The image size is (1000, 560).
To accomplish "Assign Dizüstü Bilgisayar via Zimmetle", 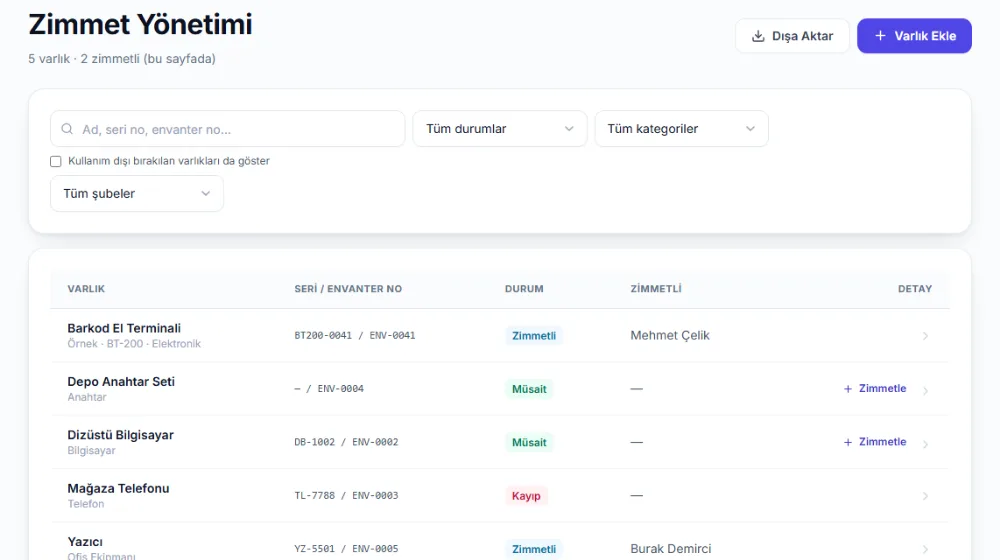I will tap(875, 442).
